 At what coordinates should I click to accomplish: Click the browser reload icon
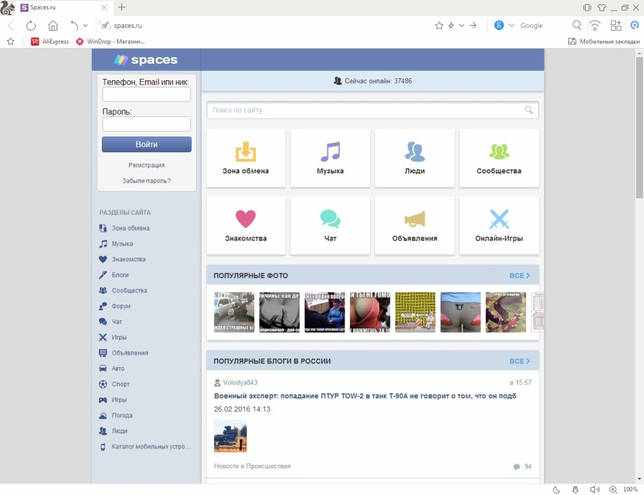[x=31, y=26]
